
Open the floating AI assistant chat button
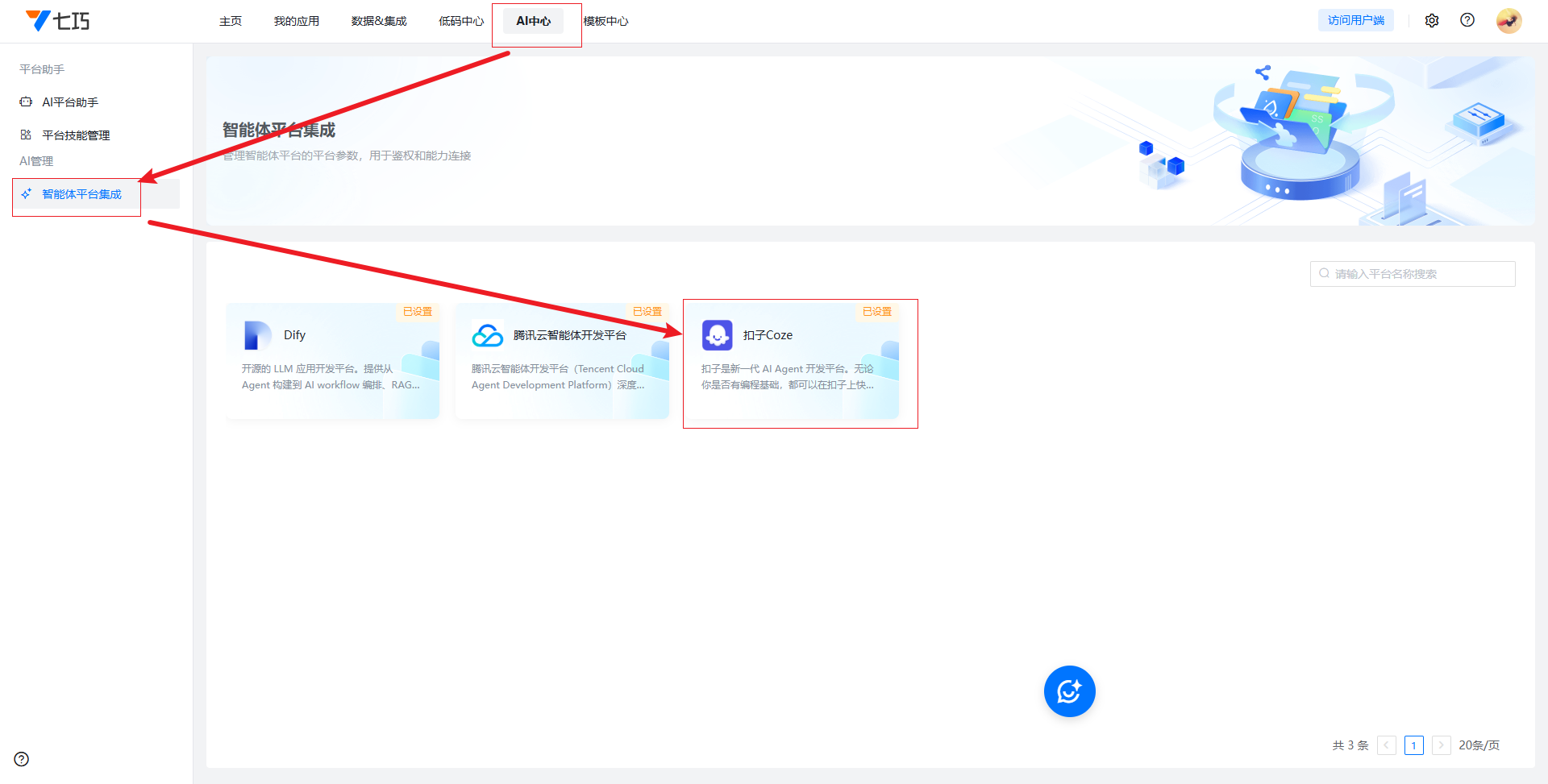(1069, 691)
